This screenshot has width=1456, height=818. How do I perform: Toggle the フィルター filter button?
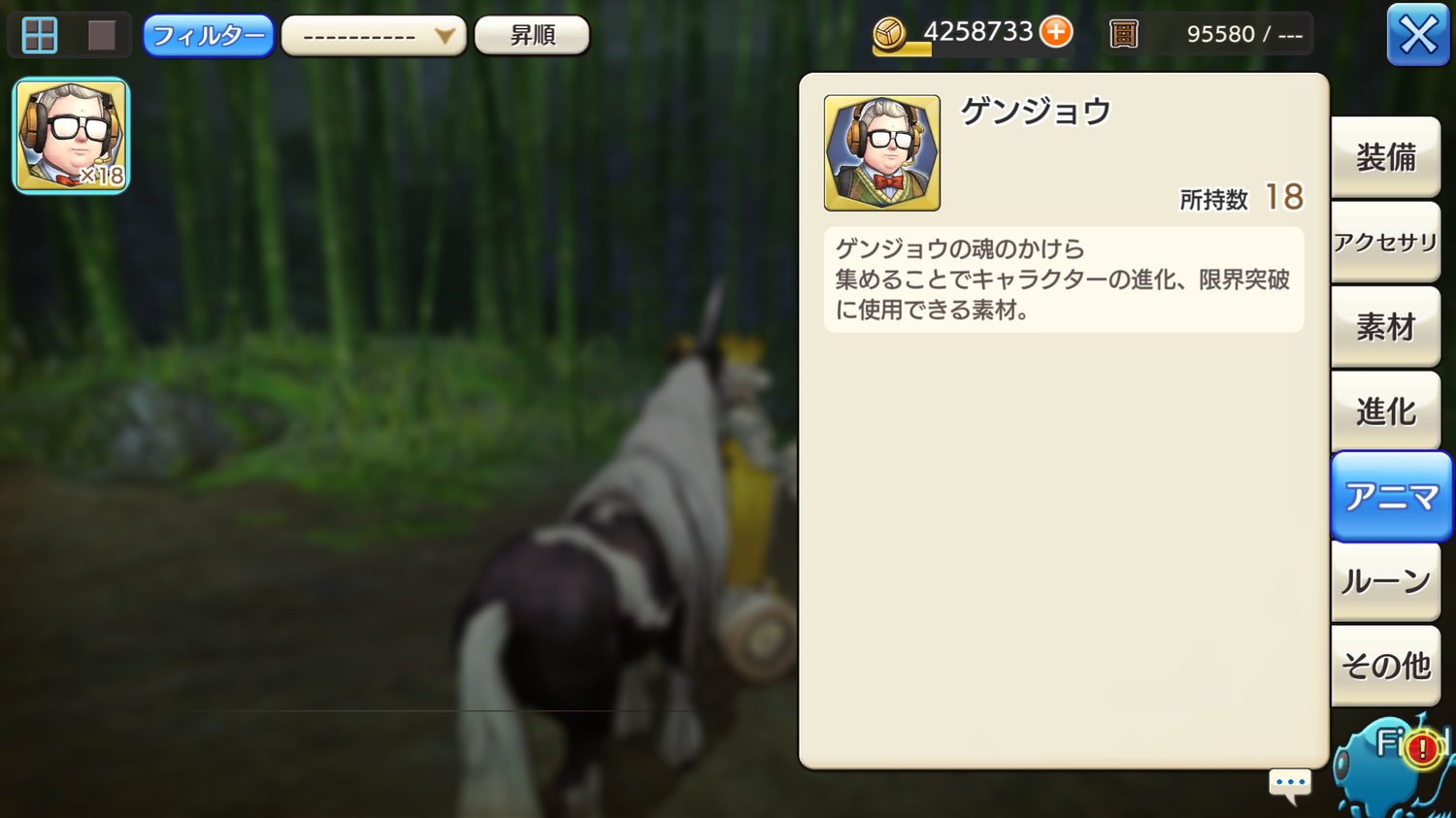(x=209, y=36)
